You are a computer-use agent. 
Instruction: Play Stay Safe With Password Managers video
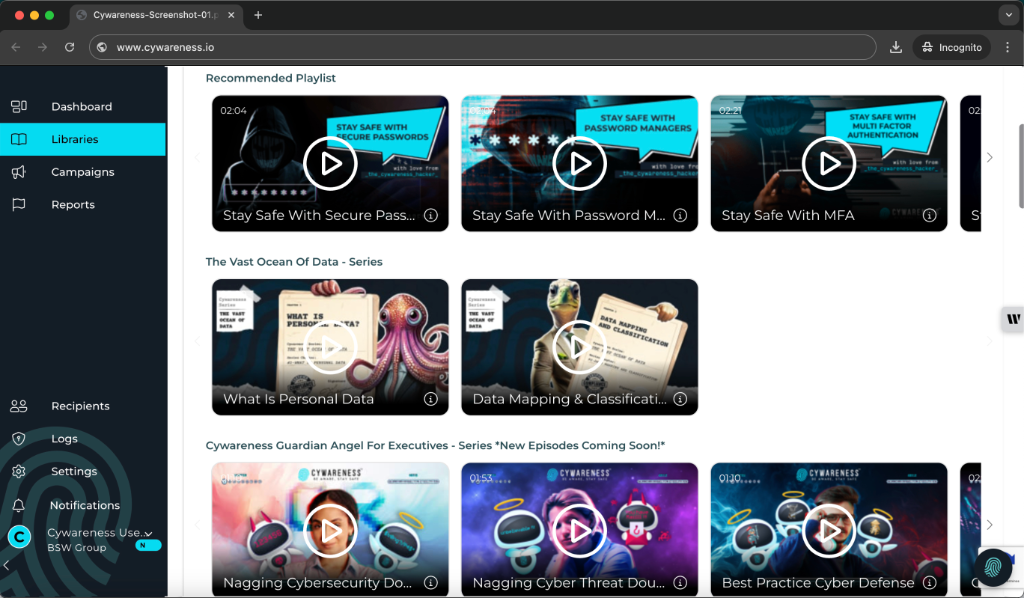(579, 163)
